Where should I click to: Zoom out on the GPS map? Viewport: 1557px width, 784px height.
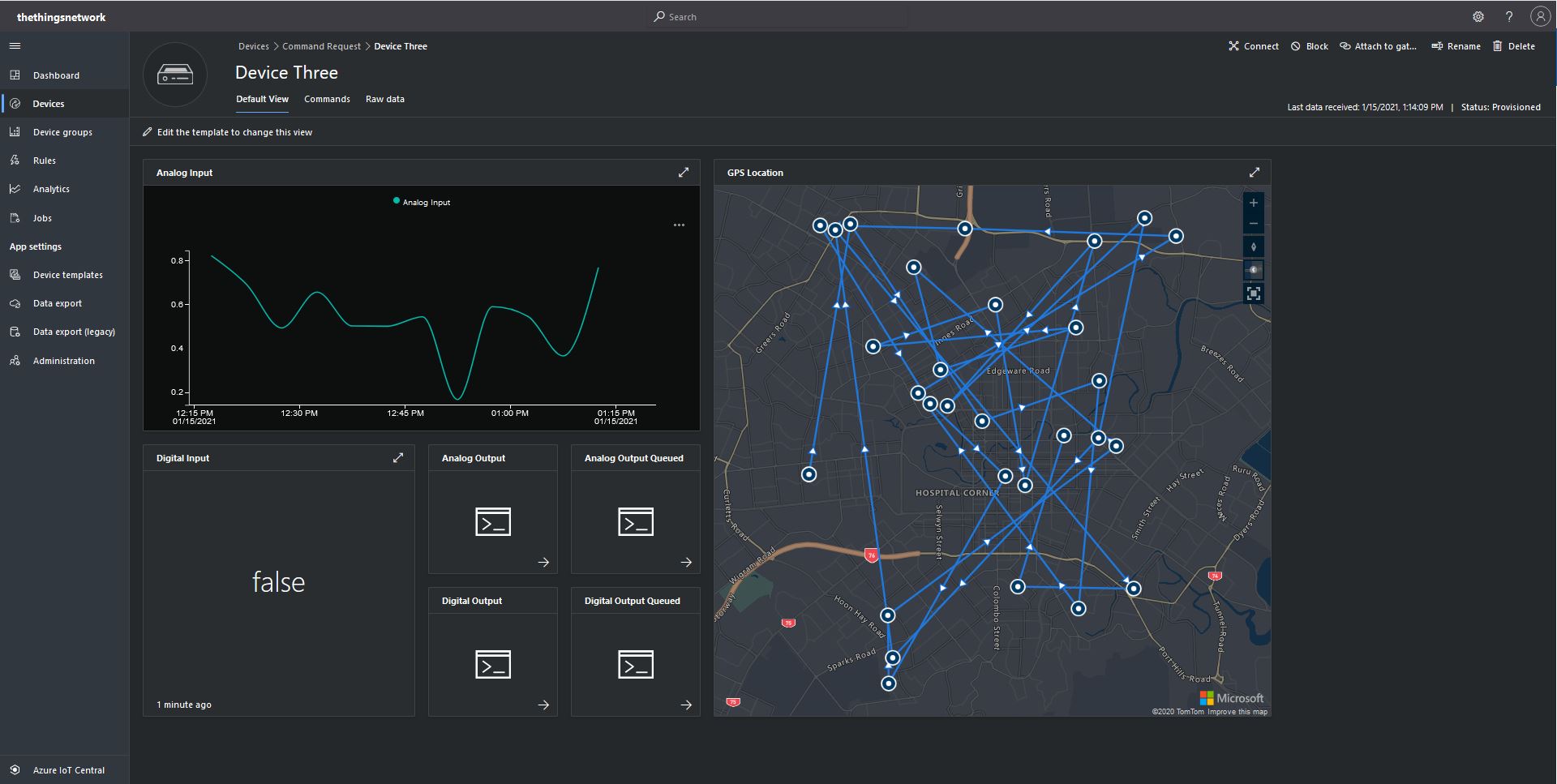point(1253,224)
